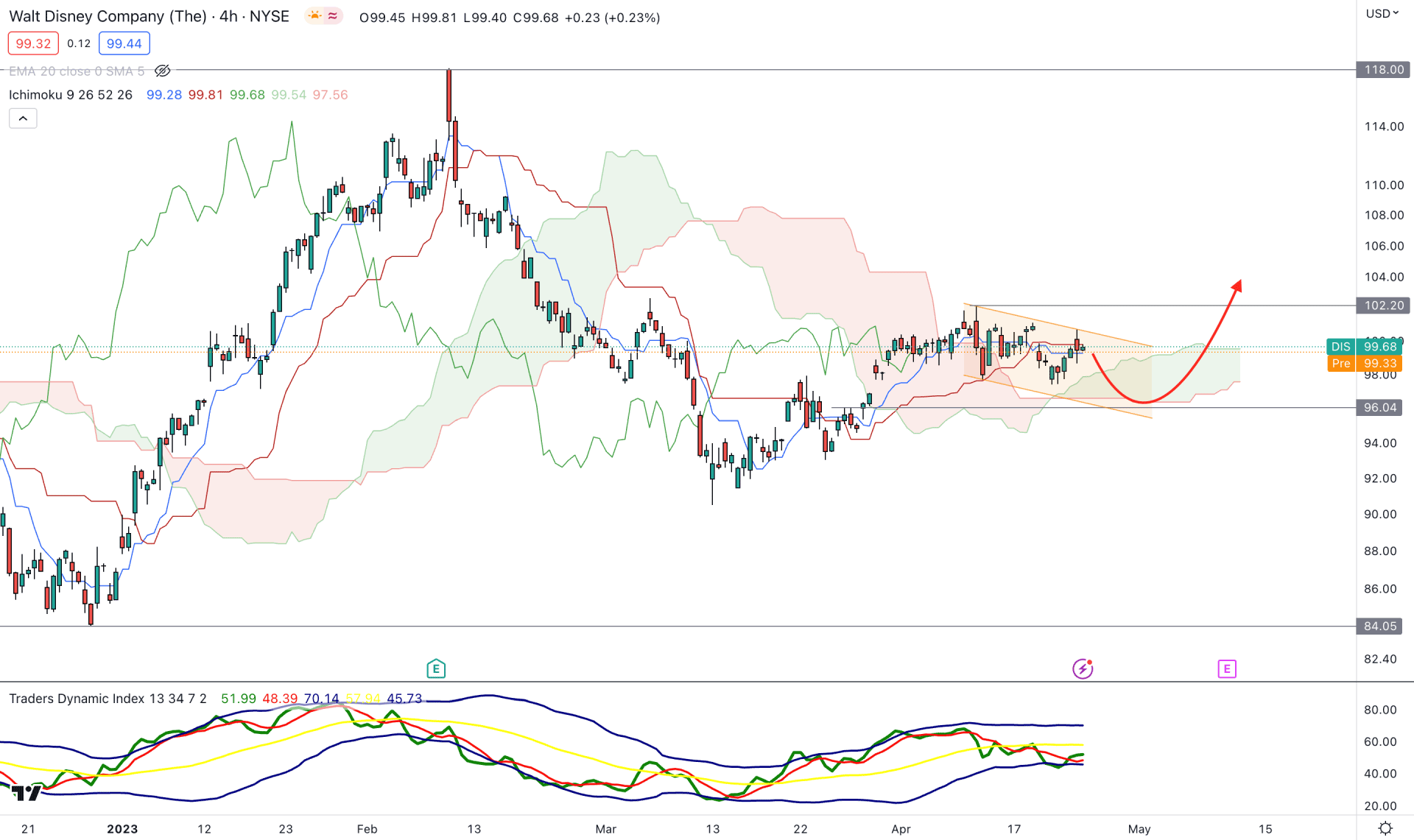This screenshot has height=840, width=1414.
Task: Click the sell price 99.32 button
Action: click(33, 43)
